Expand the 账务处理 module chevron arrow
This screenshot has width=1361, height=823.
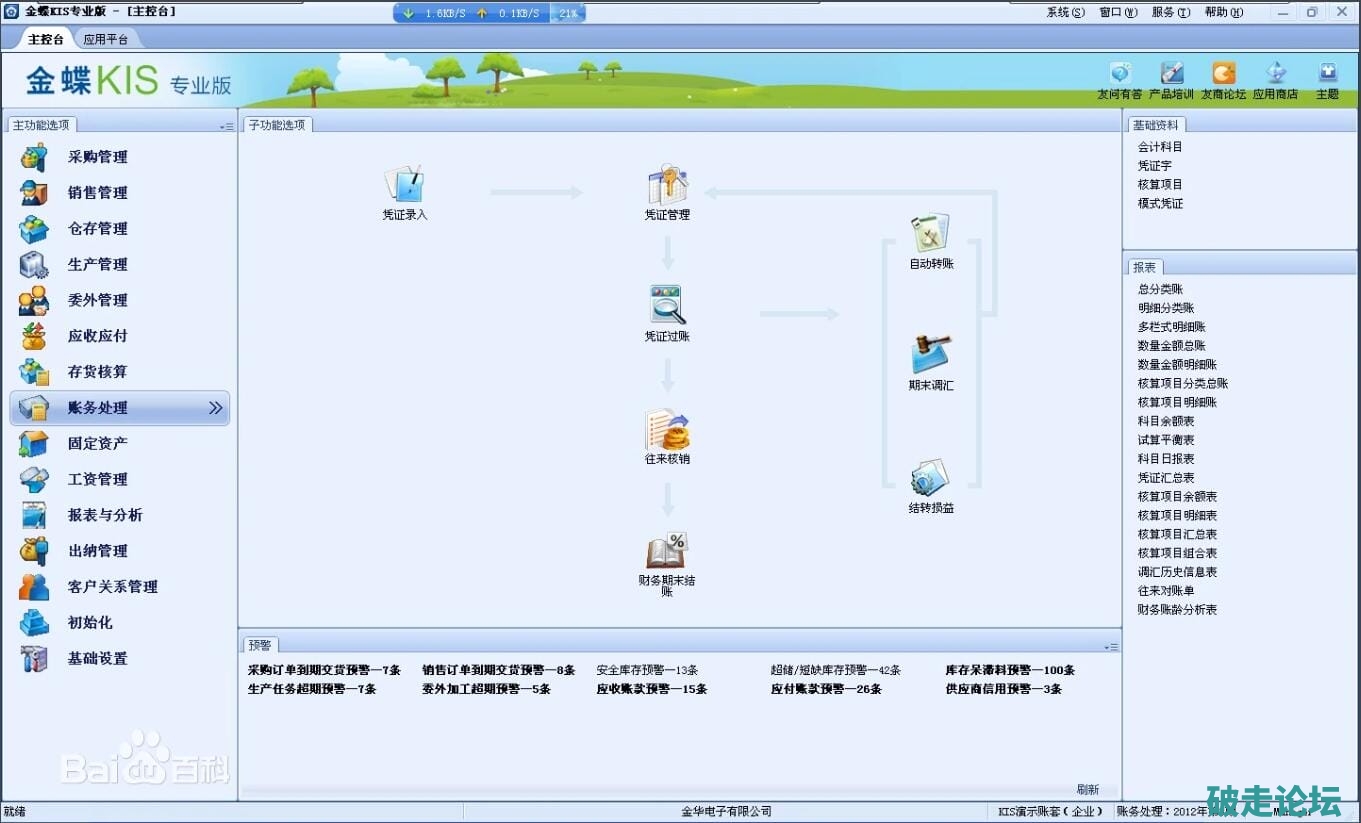[x=215, y=408]
